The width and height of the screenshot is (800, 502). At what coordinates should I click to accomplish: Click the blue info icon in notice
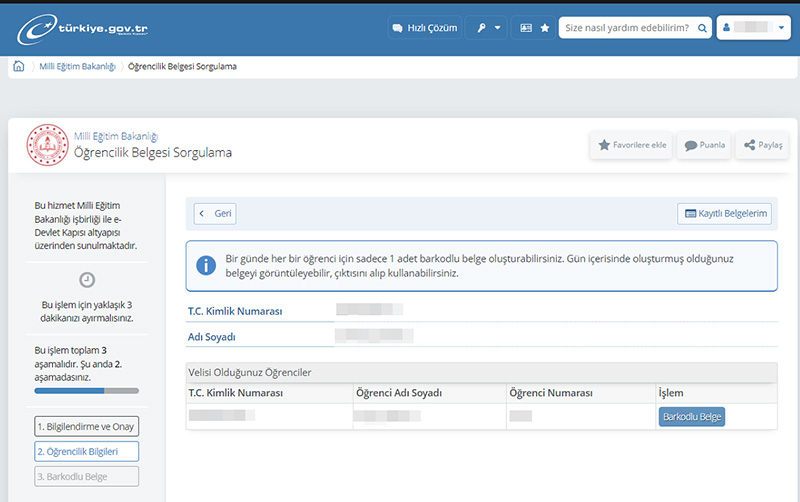(206, 266)
